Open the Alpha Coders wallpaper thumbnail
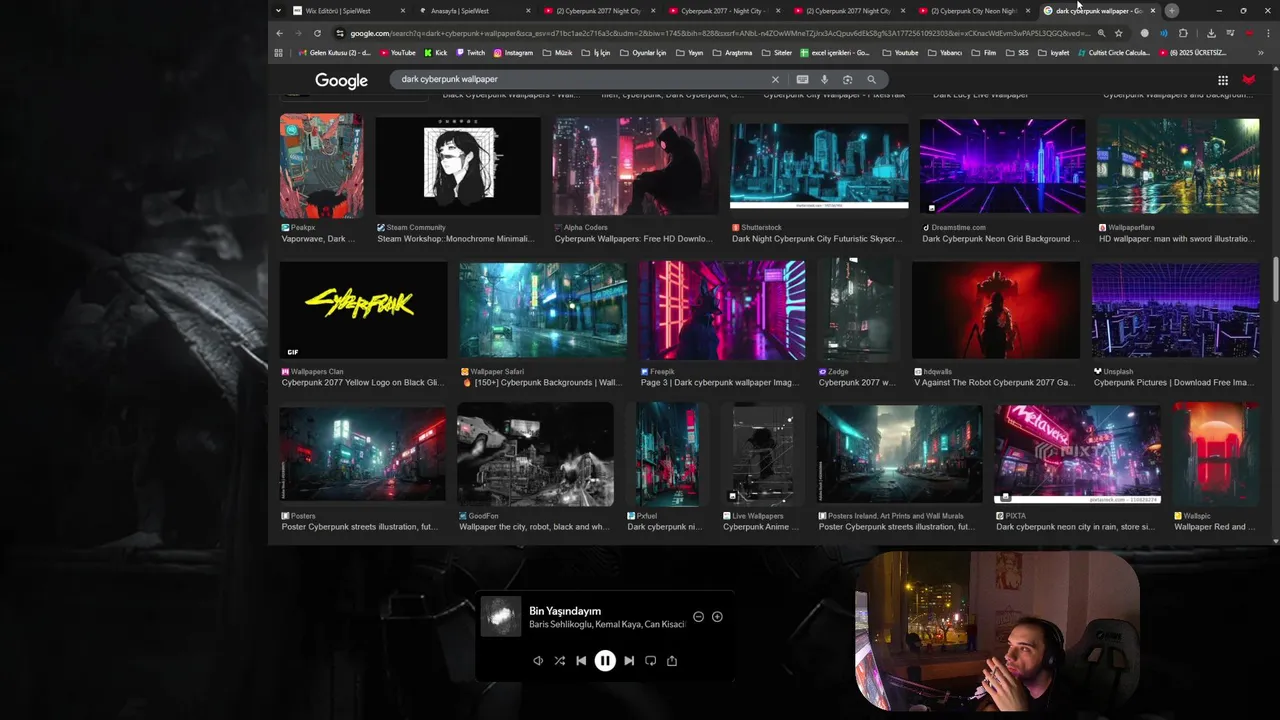The width and height of the screenshot is (1280, 720). pyautogui.click(x=635, y=165)
